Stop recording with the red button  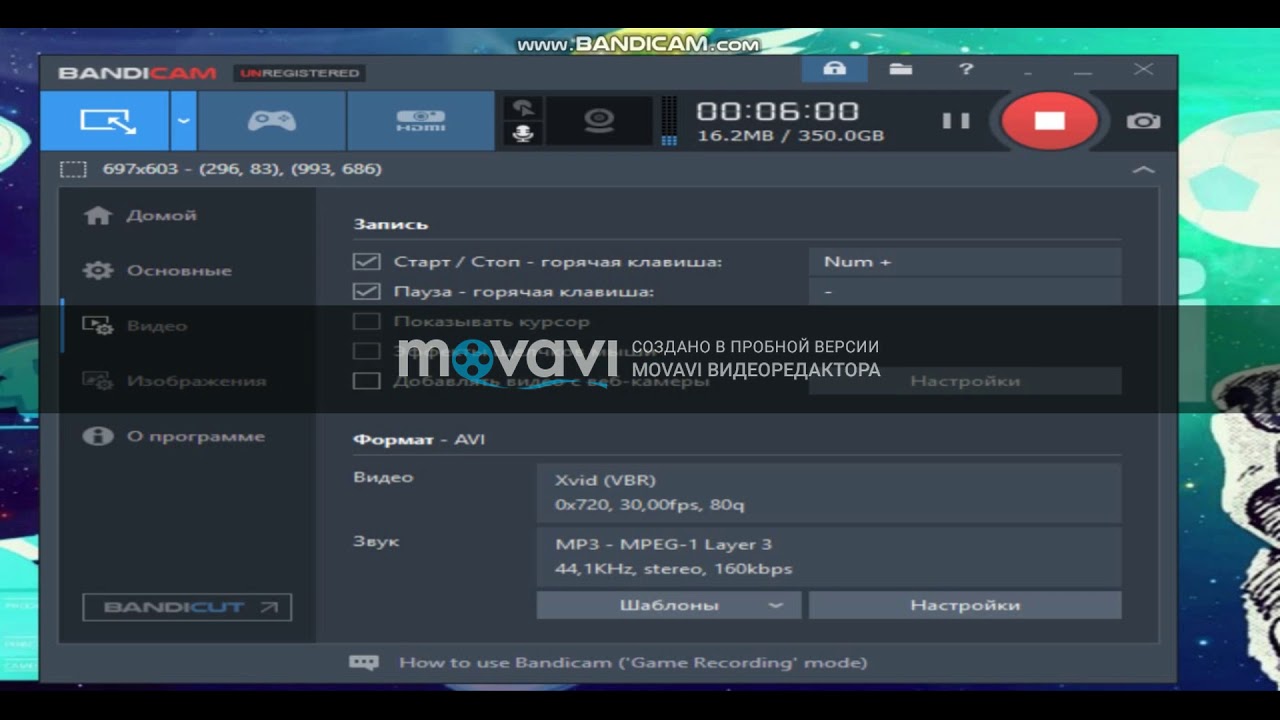click(x=1049, y=120)
